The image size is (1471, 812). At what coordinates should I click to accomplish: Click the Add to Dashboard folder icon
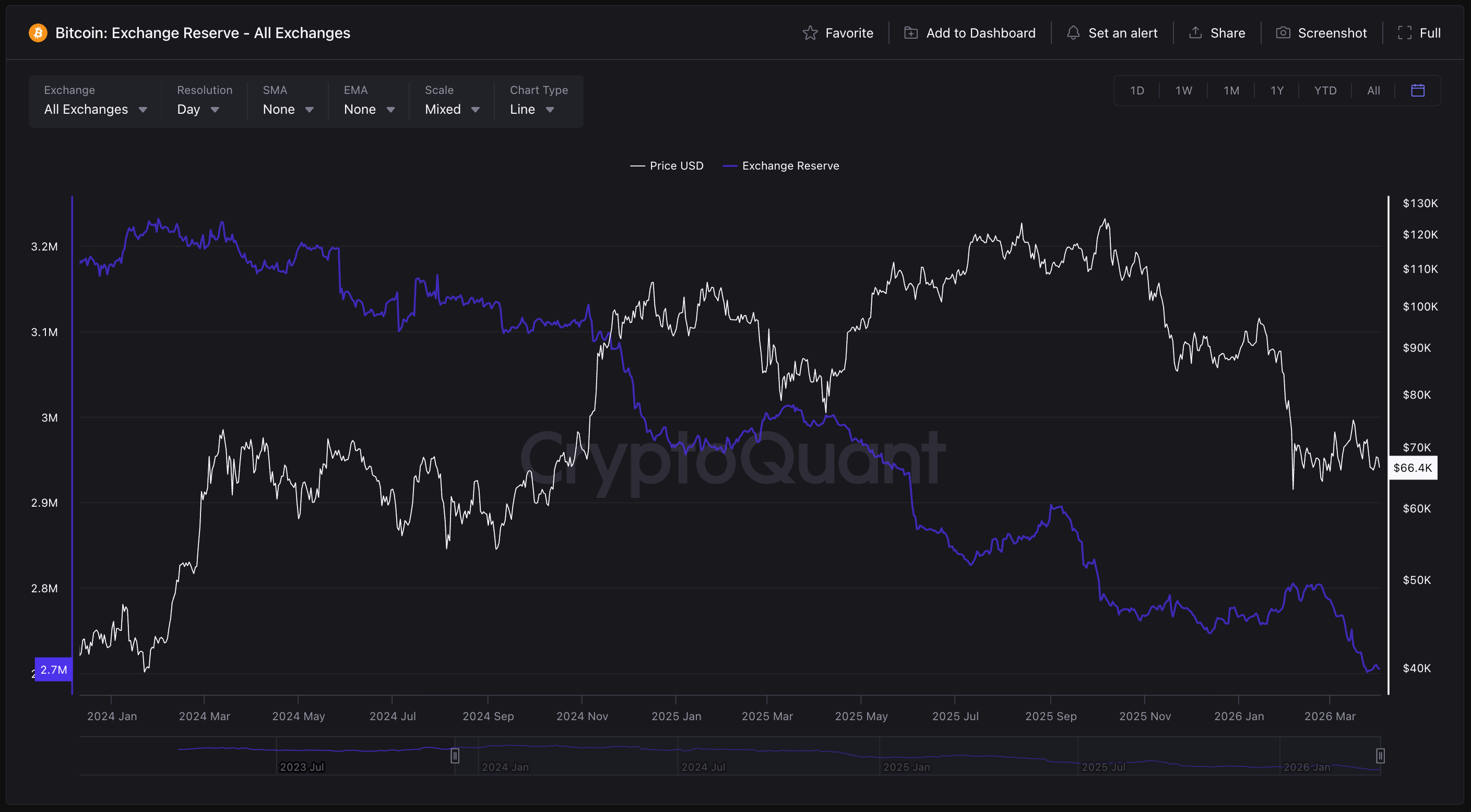click(911, 33)
